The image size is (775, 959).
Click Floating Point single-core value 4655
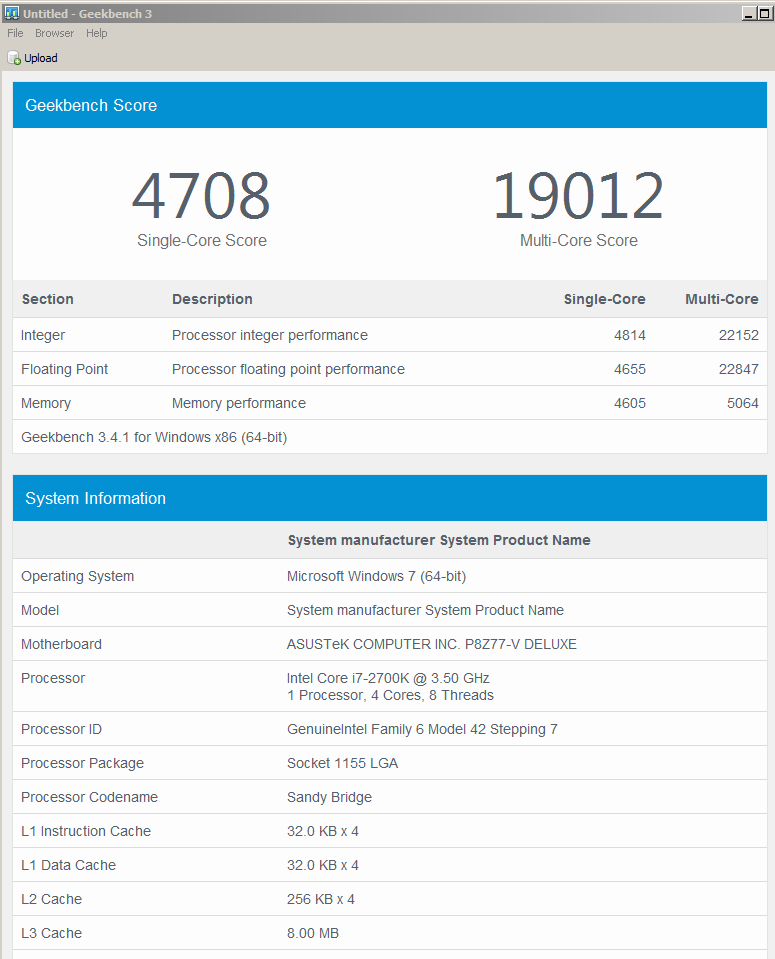pos(630,369)
